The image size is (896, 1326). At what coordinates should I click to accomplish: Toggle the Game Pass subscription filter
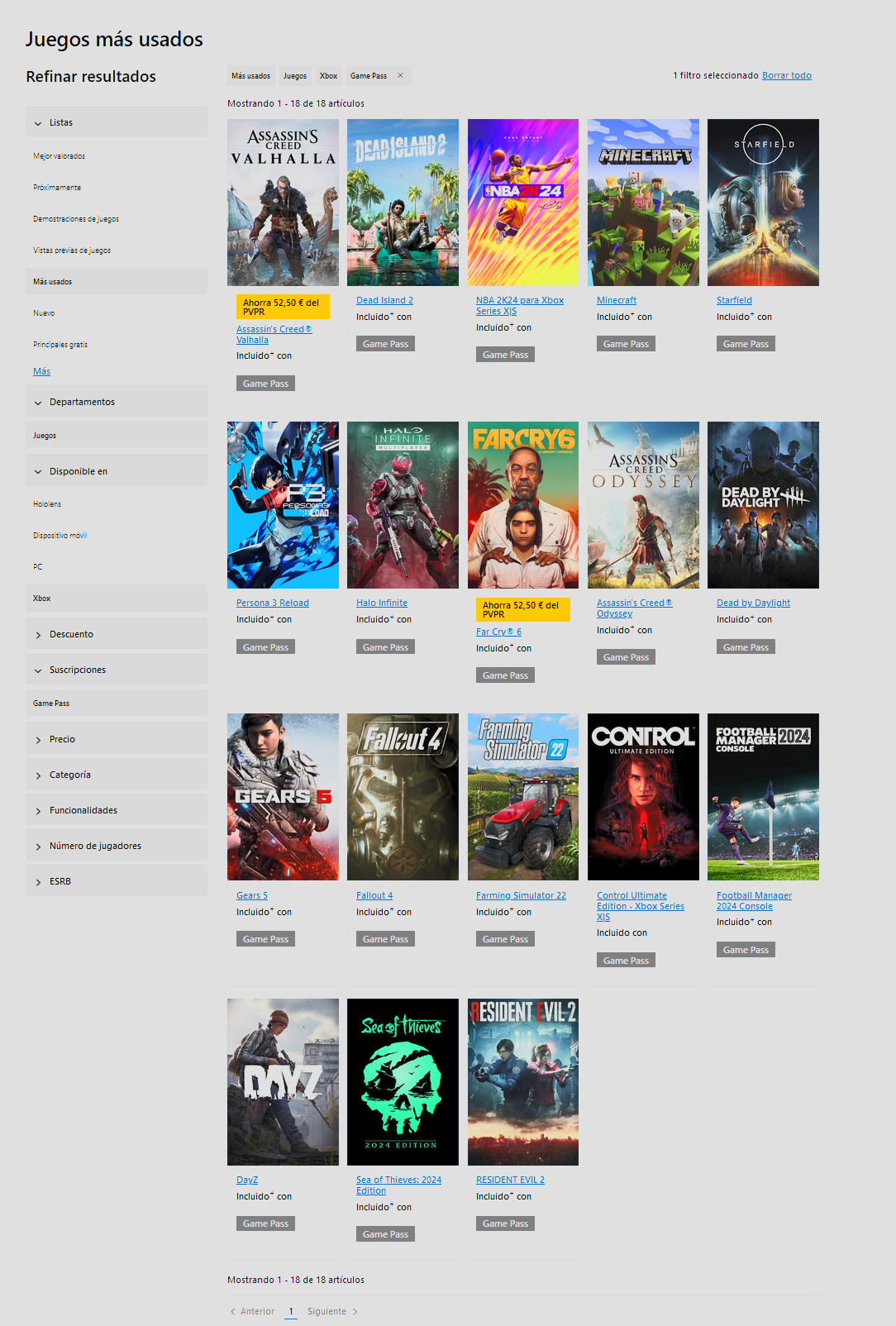(x=117, y=703)
